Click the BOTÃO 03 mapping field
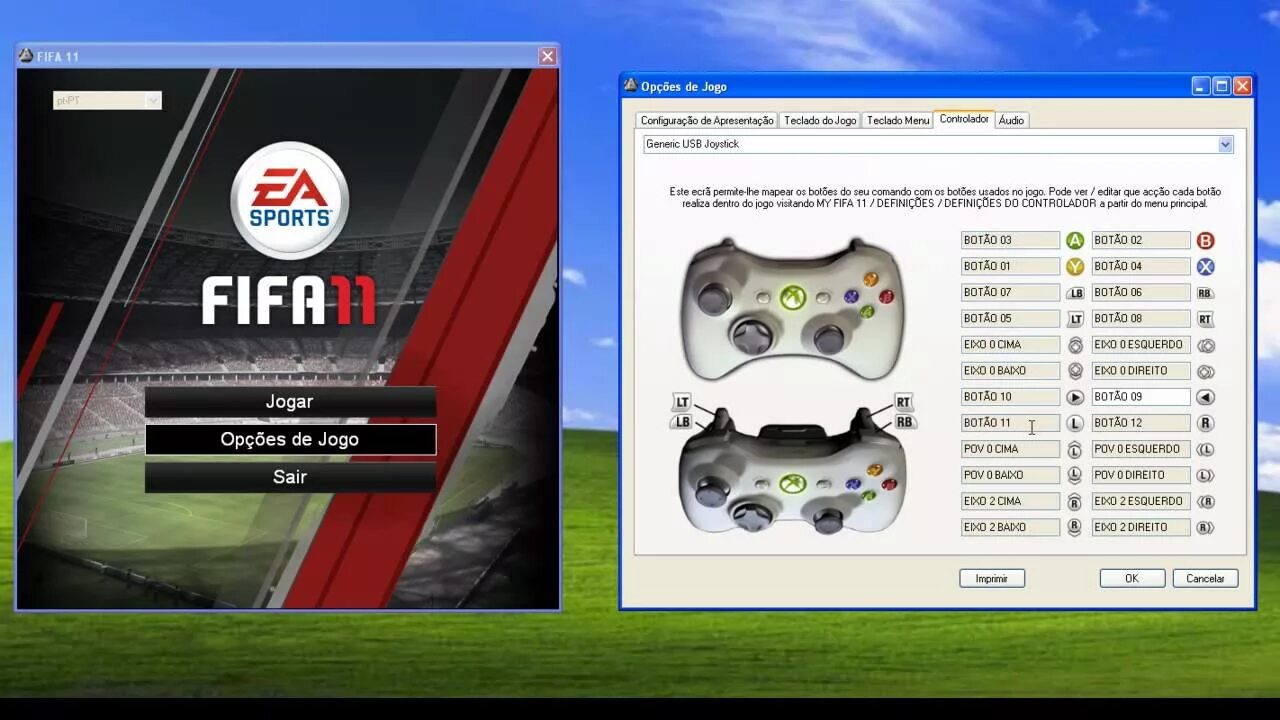The height and width of the screenshot is (720, 1280). 1010,240
